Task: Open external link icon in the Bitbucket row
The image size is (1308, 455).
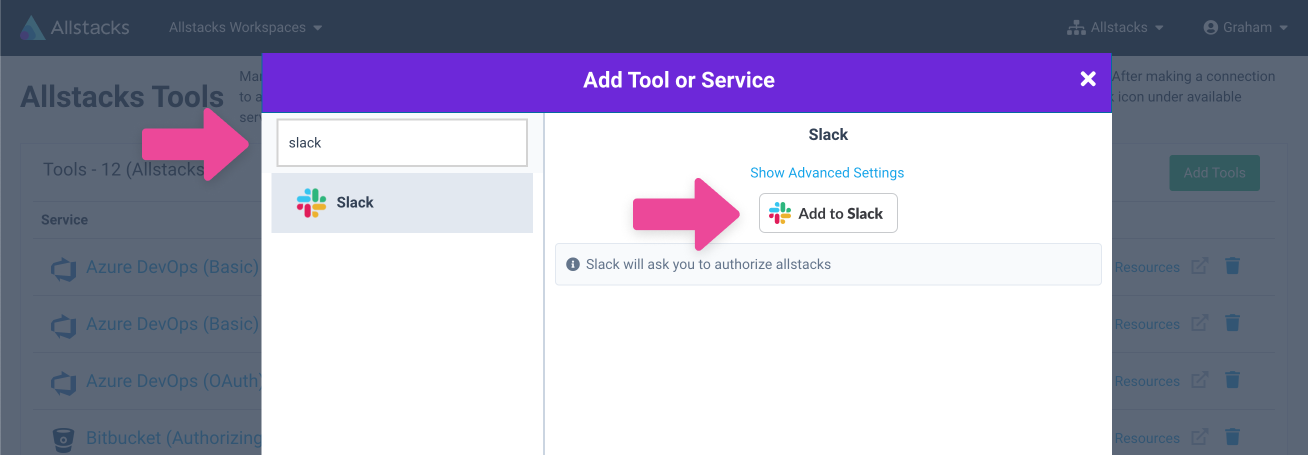Action: (1200, 438)
